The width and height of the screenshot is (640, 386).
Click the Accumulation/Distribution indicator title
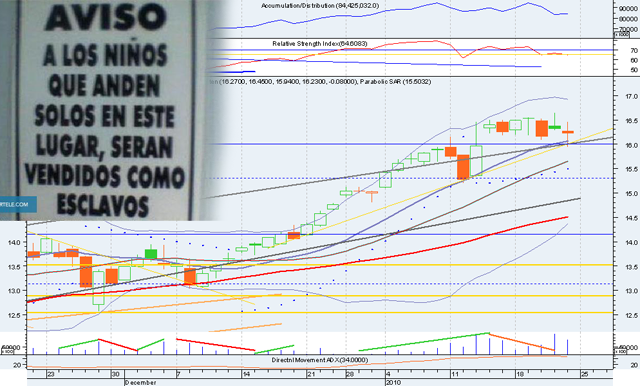(320, 6)
